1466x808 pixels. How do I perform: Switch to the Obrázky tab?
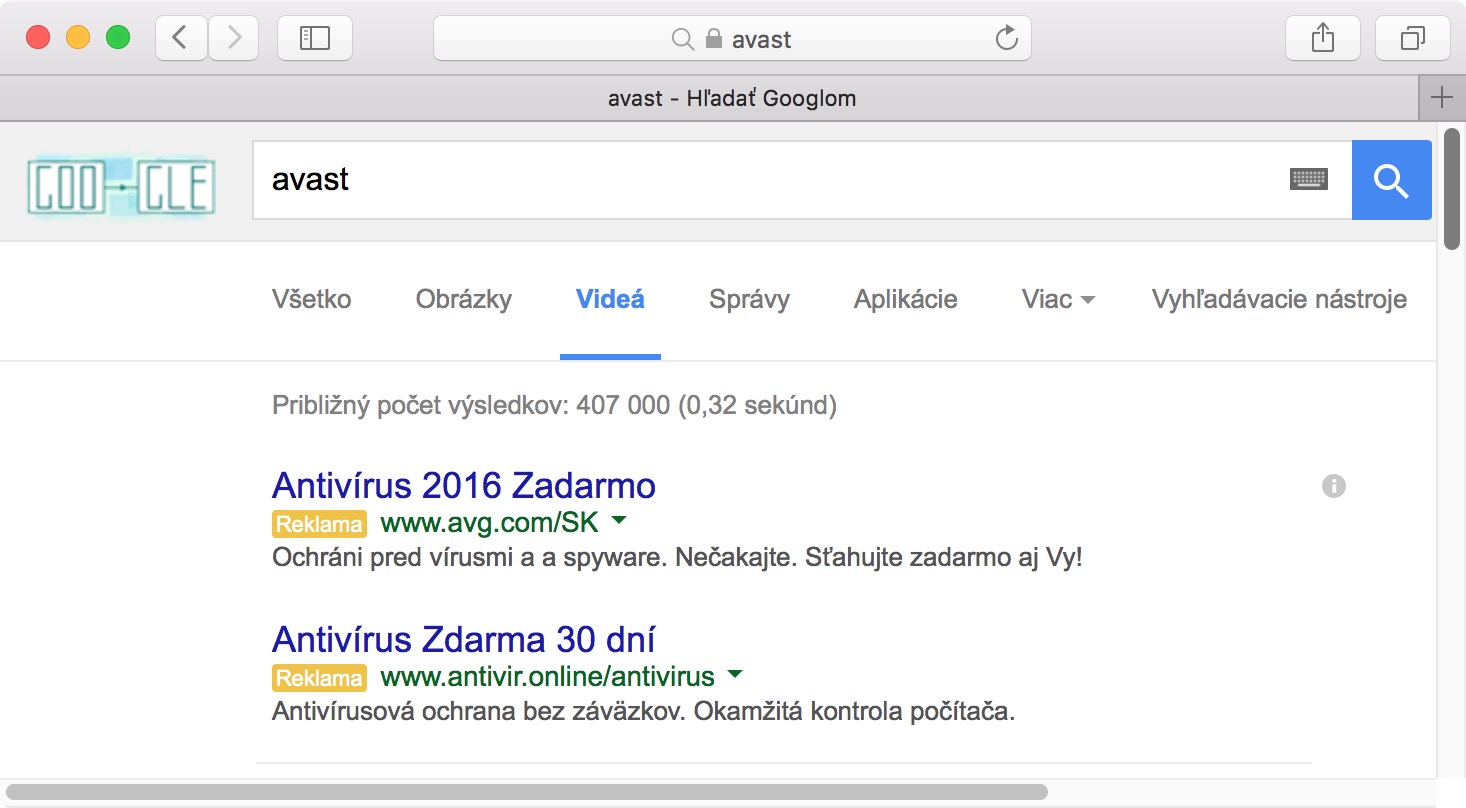point(464,299)
